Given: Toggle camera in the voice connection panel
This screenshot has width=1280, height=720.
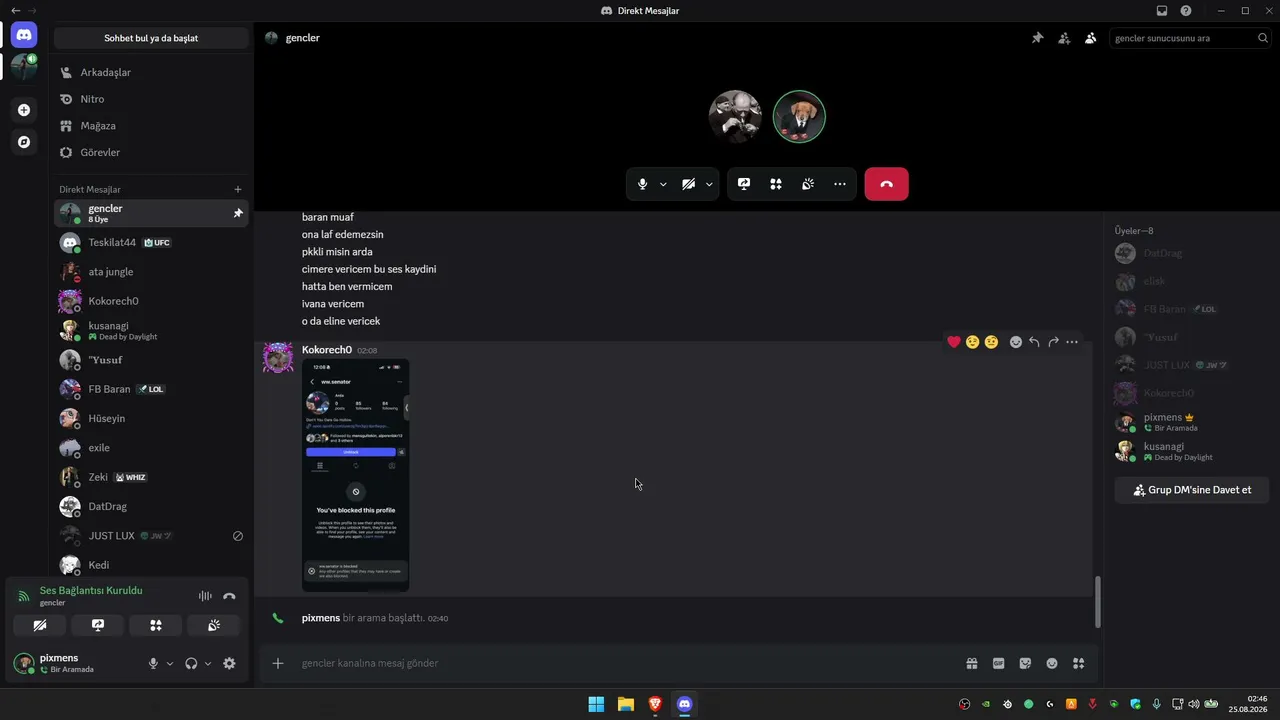Looking at the screenshot, I should tap(40, 625).
